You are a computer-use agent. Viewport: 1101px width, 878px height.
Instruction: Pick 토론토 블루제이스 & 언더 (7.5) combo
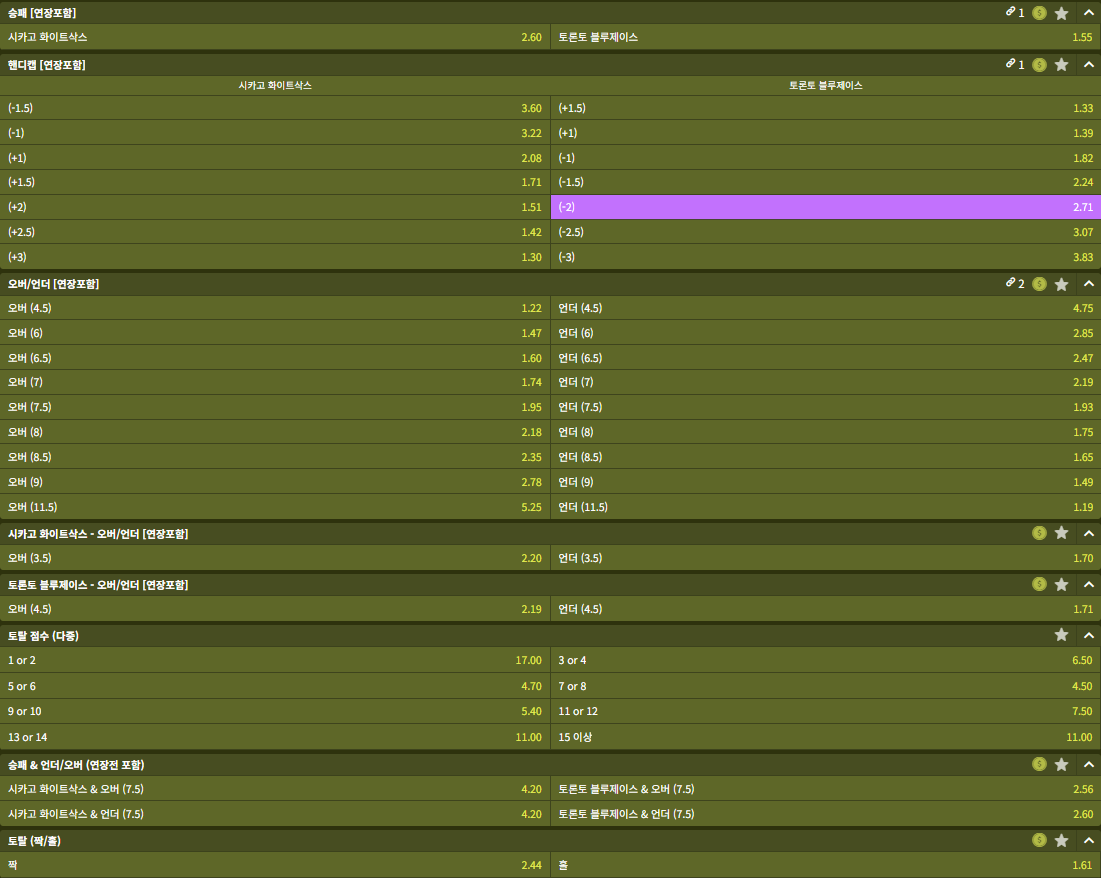pos(826,814)
